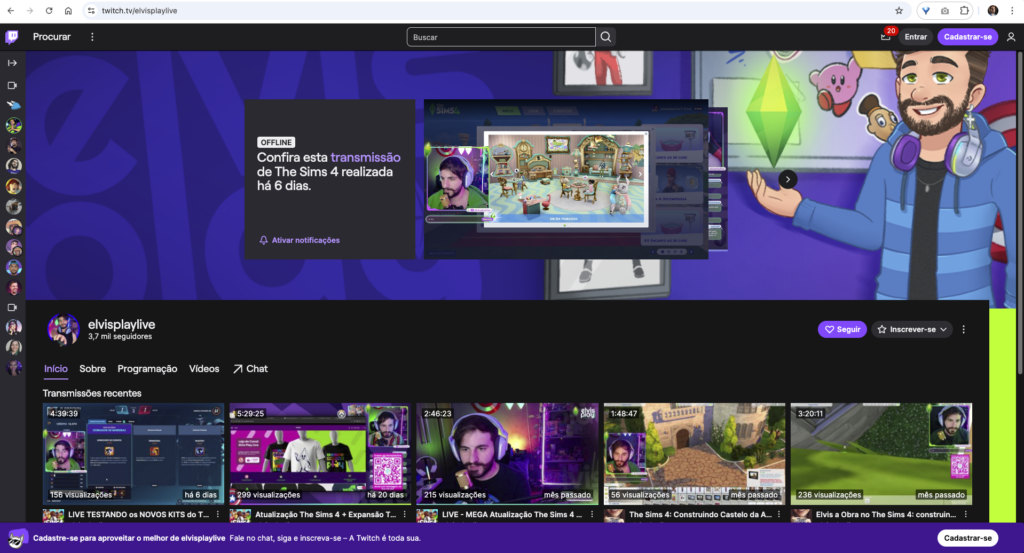1024x553 pixels.
Task: Bookmark the page with the star icon
Action: tap(899, 10)
